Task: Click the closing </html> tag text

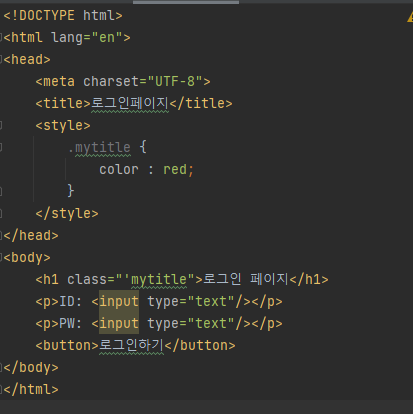Action: click(x=31, y=390)
